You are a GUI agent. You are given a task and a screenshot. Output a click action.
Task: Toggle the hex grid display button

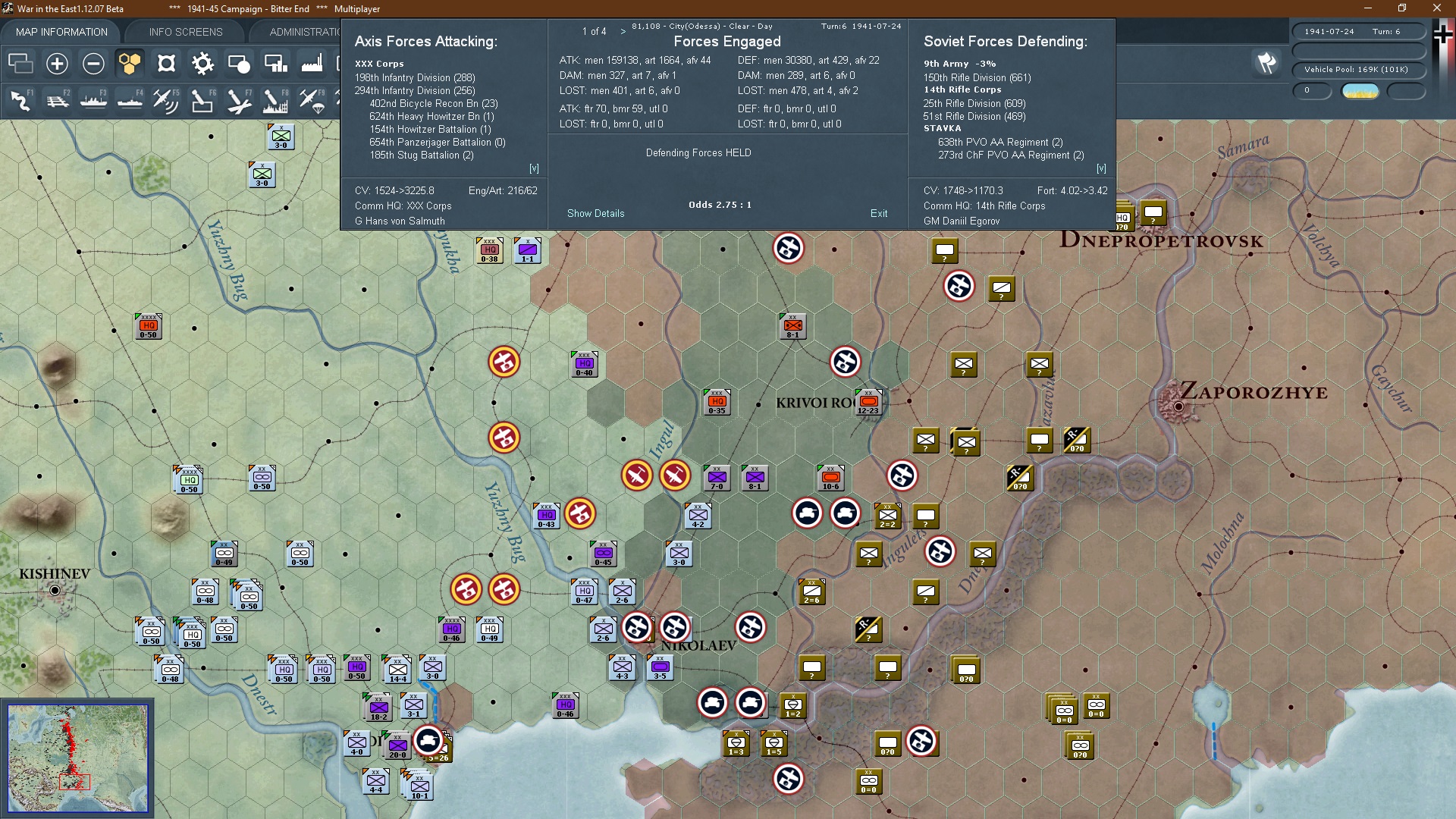(130, 64)
